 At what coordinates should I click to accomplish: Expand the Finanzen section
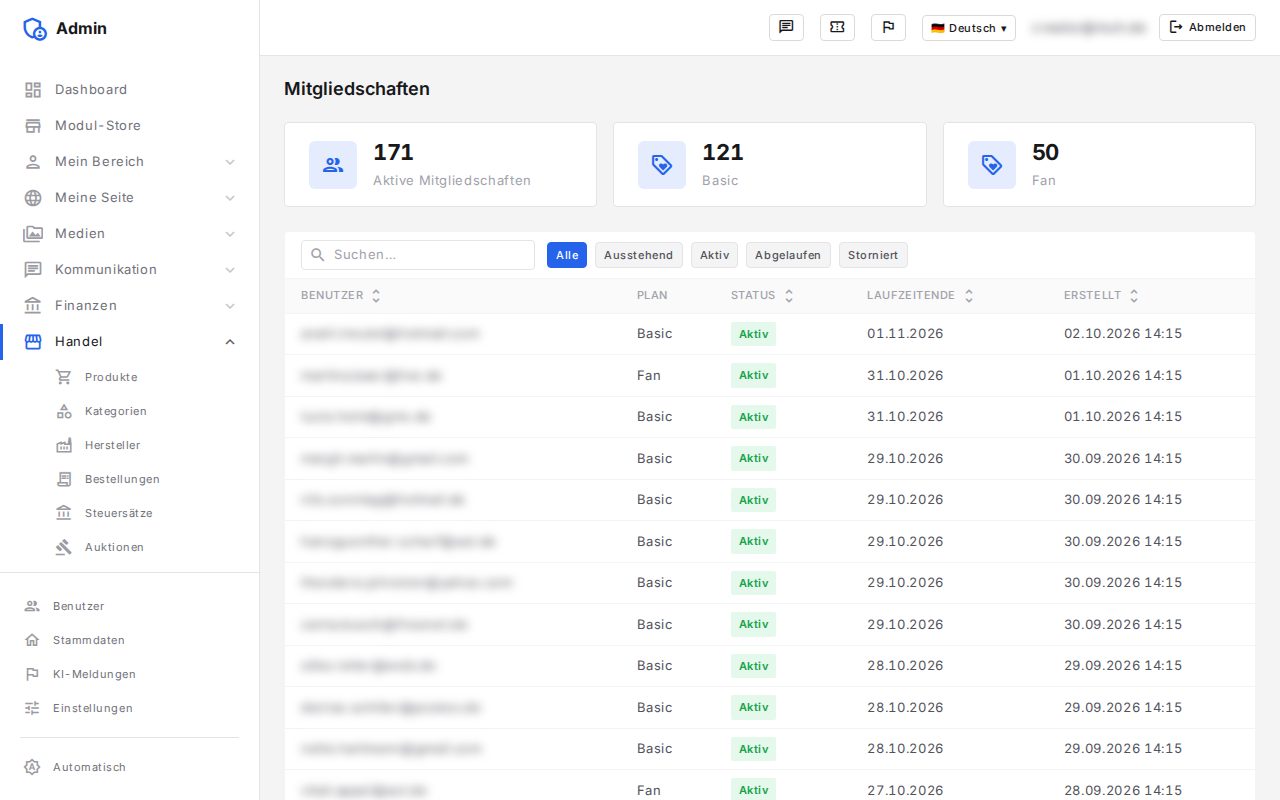pos(130,306)
